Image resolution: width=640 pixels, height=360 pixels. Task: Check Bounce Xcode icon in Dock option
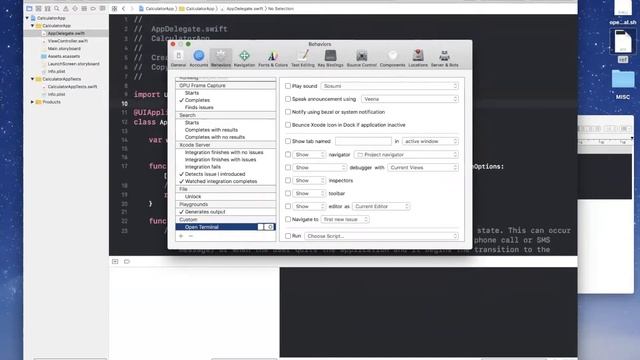pyautogui.click(x=288, y=125)
